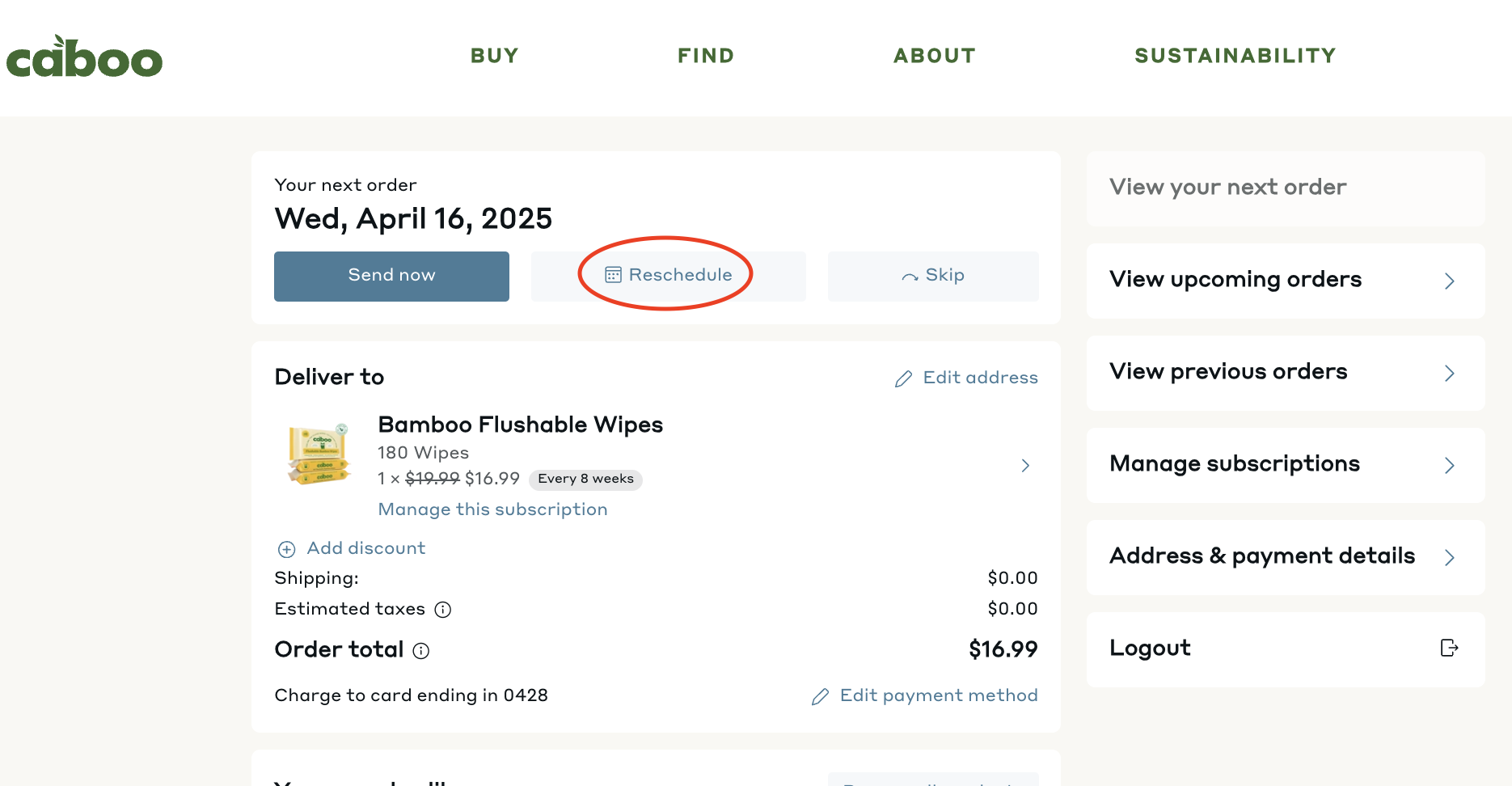Click the Skip button
The height and width of the screenshot is (786, 1512).
(933, 276)
